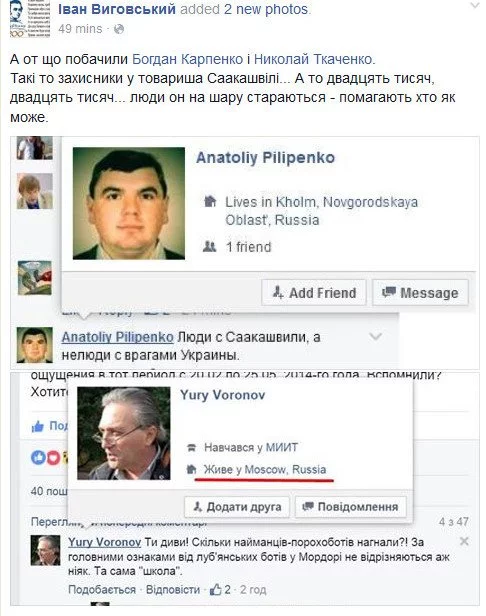Expand comment options chevron beside Pilipenko comment
486x616 pixels.
[x=376, y=337]
